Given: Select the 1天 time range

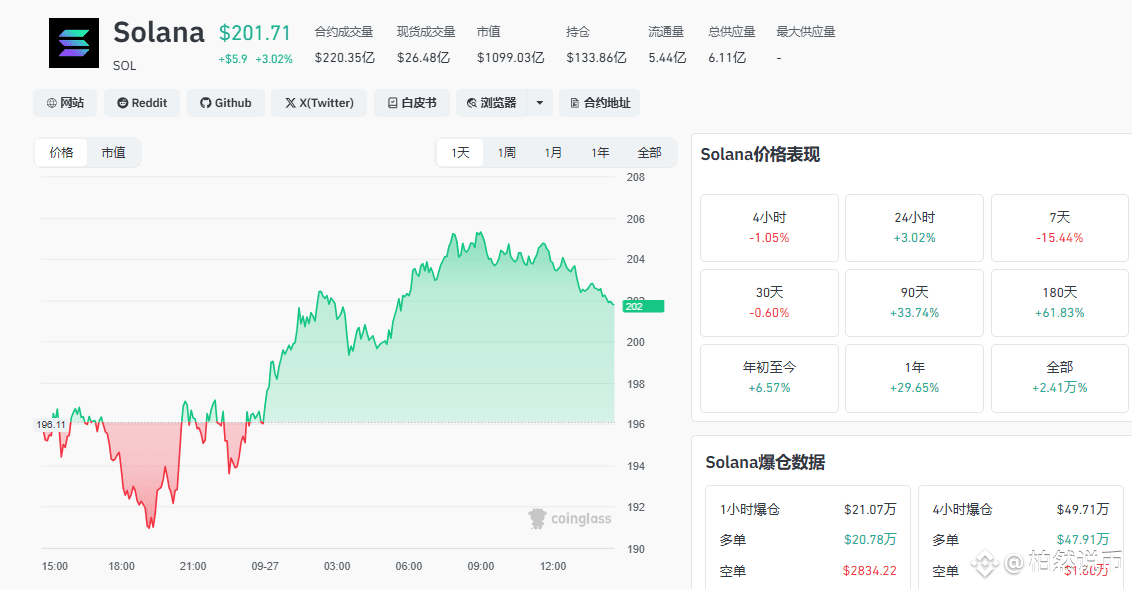Looking at the screenshot, I should [x=460, y=153].
